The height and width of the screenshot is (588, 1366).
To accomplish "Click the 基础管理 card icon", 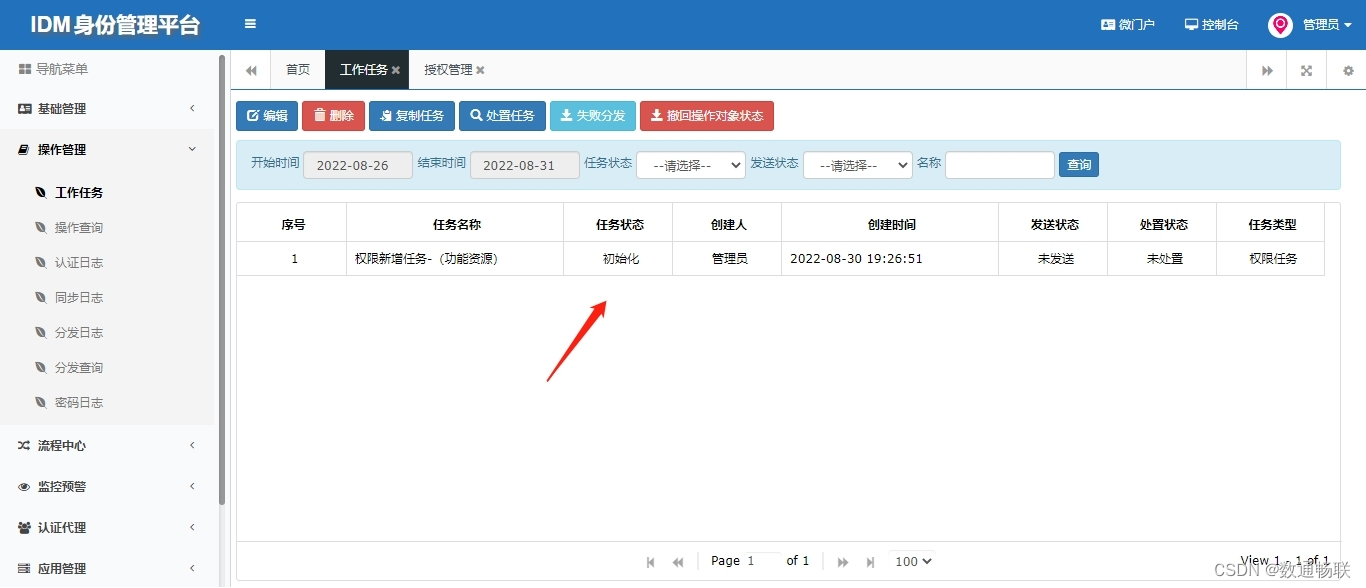I will pyautogui.click(x=25, y=109).
